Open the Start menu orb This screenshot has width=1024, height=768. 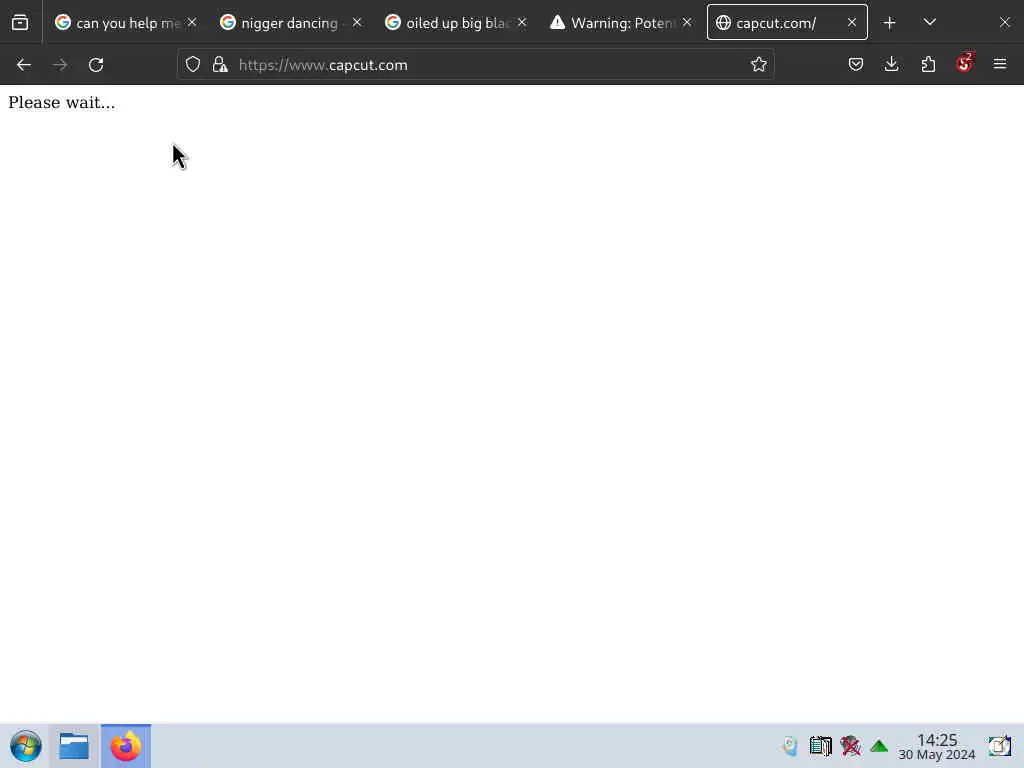pos(26,746)
